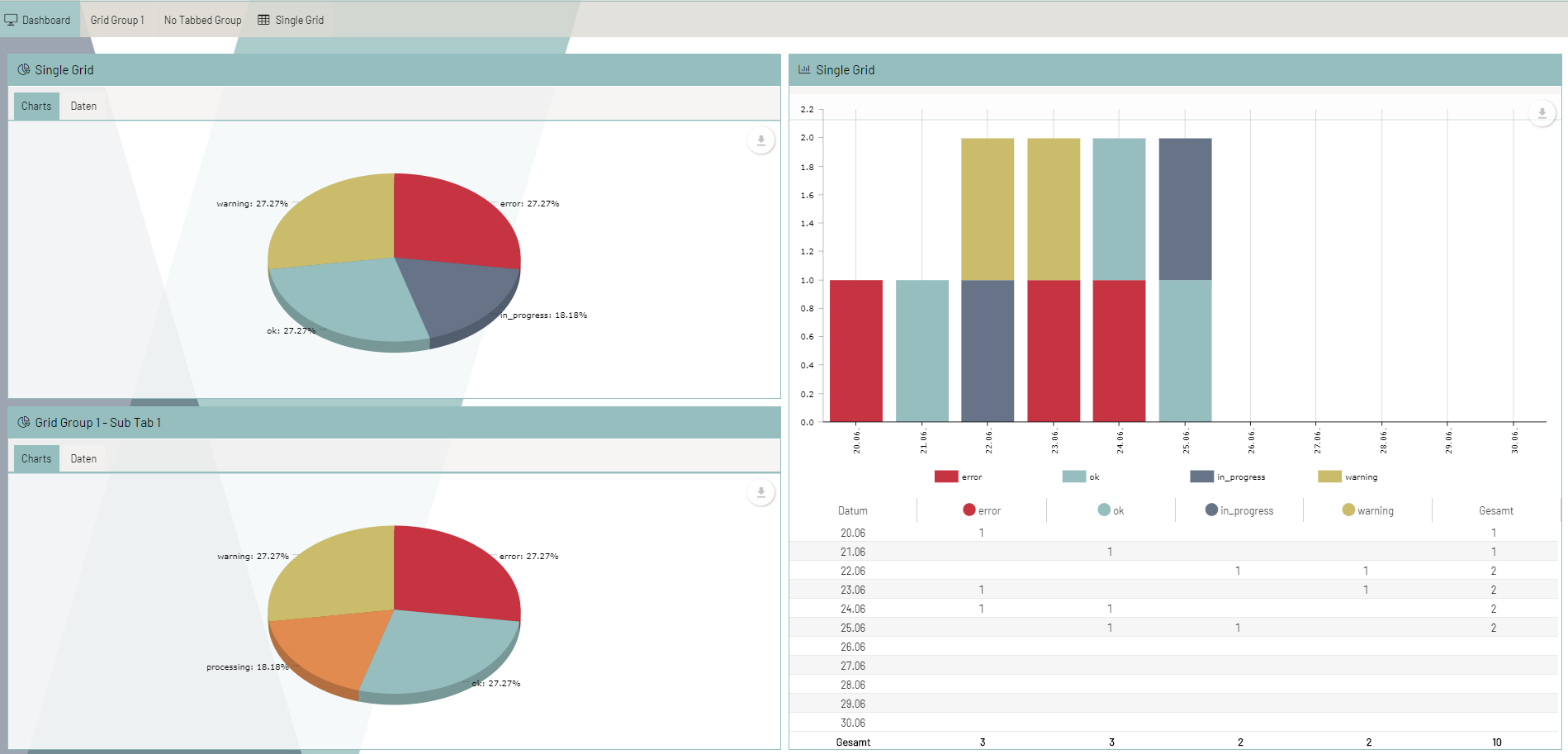Switch to the No Tabbed Group tab
Screen dimensions: 1568x754
click(x=201, y=19)
